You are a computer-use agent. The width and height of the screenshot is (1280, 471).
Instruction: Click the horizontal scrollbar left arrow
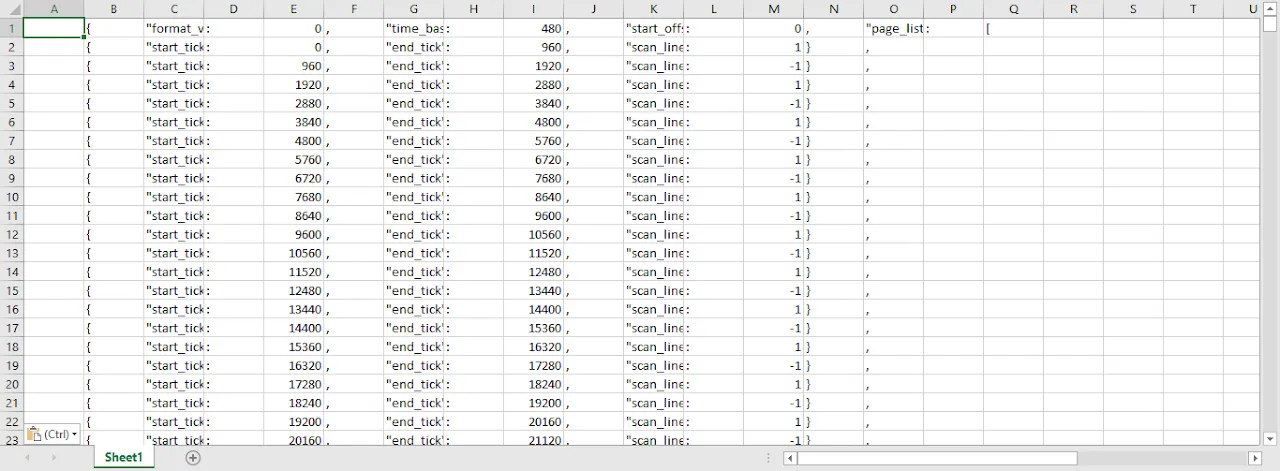click(x=790, y=458)
